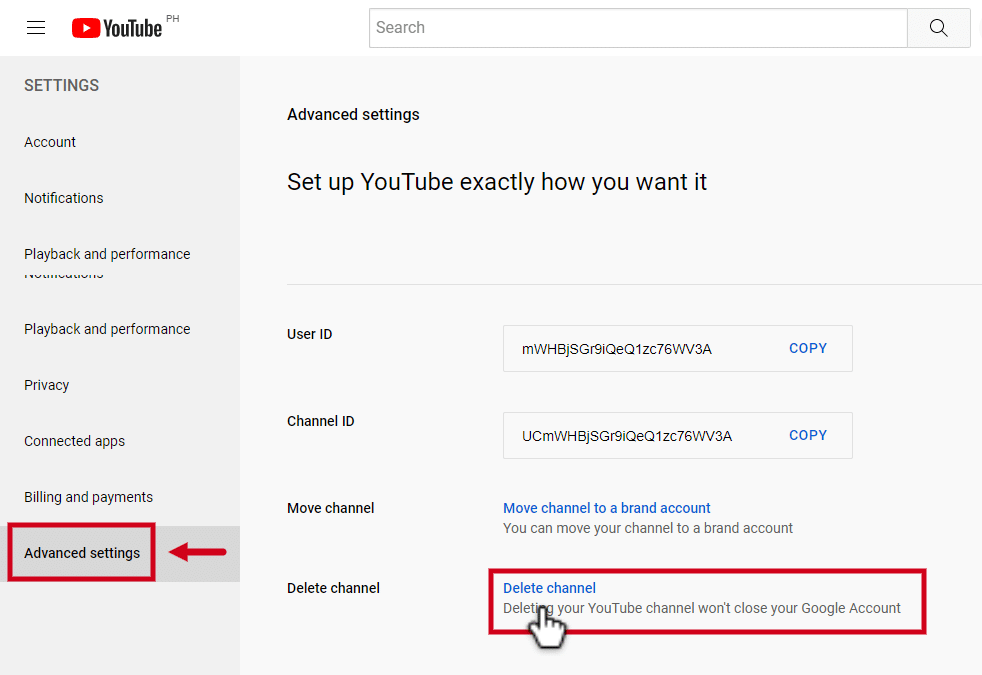
Task: Focus the Search input field
Action: click(x=638, y=28)
